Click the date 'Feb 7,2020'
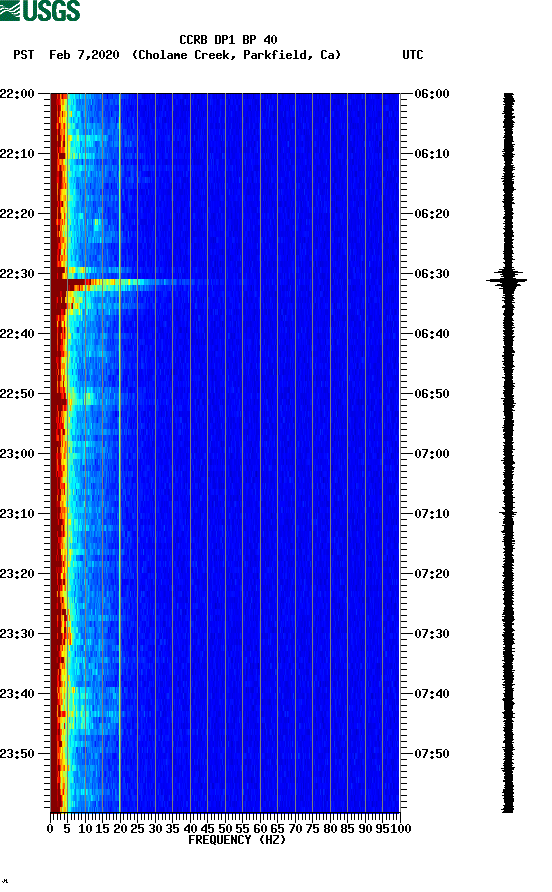This screenshot has height=892, width=552. click(84, 55)
